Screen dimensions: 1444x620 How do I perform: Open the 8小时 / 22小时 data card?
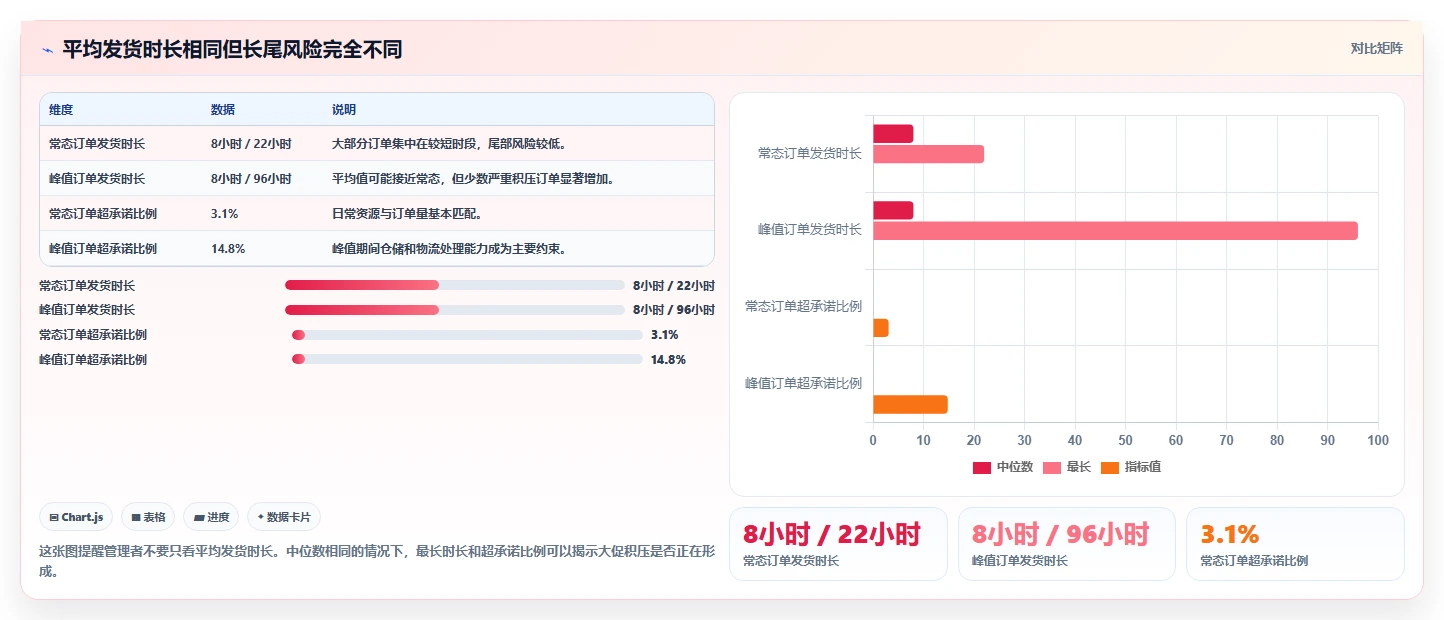tap(838, 544)
